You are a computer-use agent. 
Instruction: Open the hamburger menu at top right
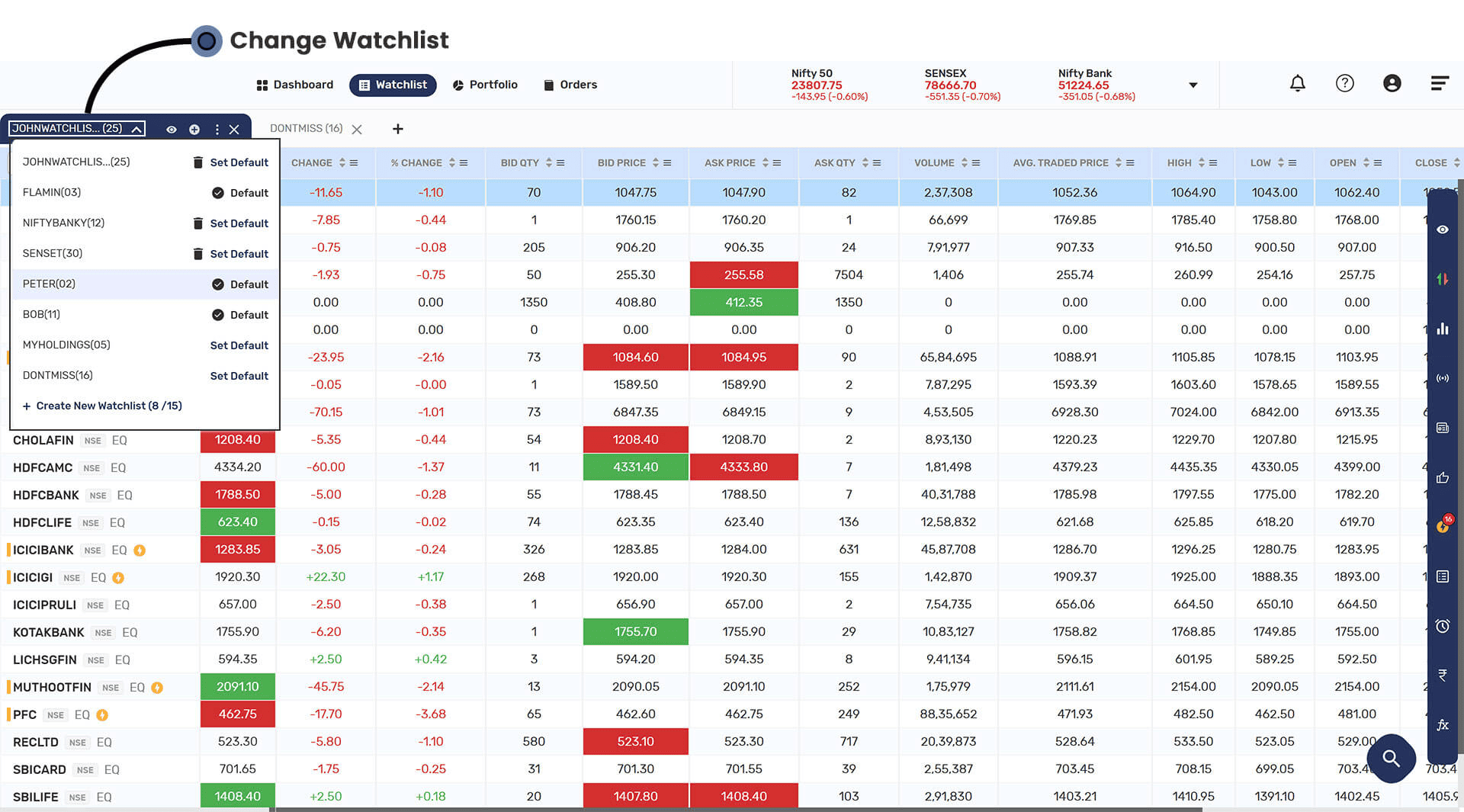pyautogui.click(x=1439, y=83)
